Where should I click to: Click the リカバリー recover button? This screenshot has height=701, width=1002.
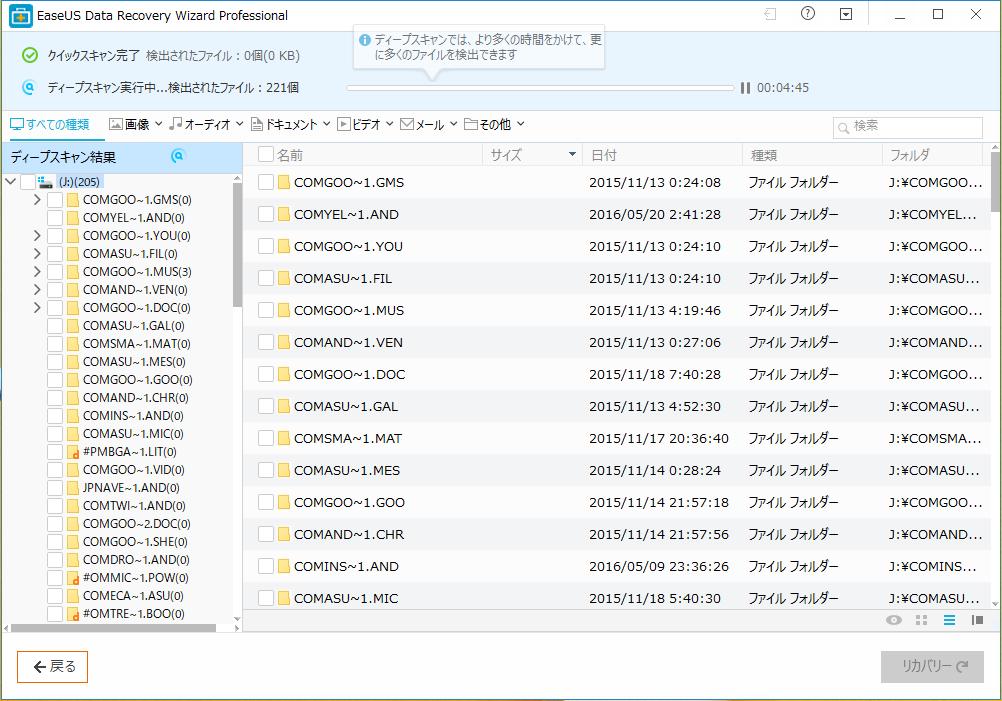[x=932, y=667]
